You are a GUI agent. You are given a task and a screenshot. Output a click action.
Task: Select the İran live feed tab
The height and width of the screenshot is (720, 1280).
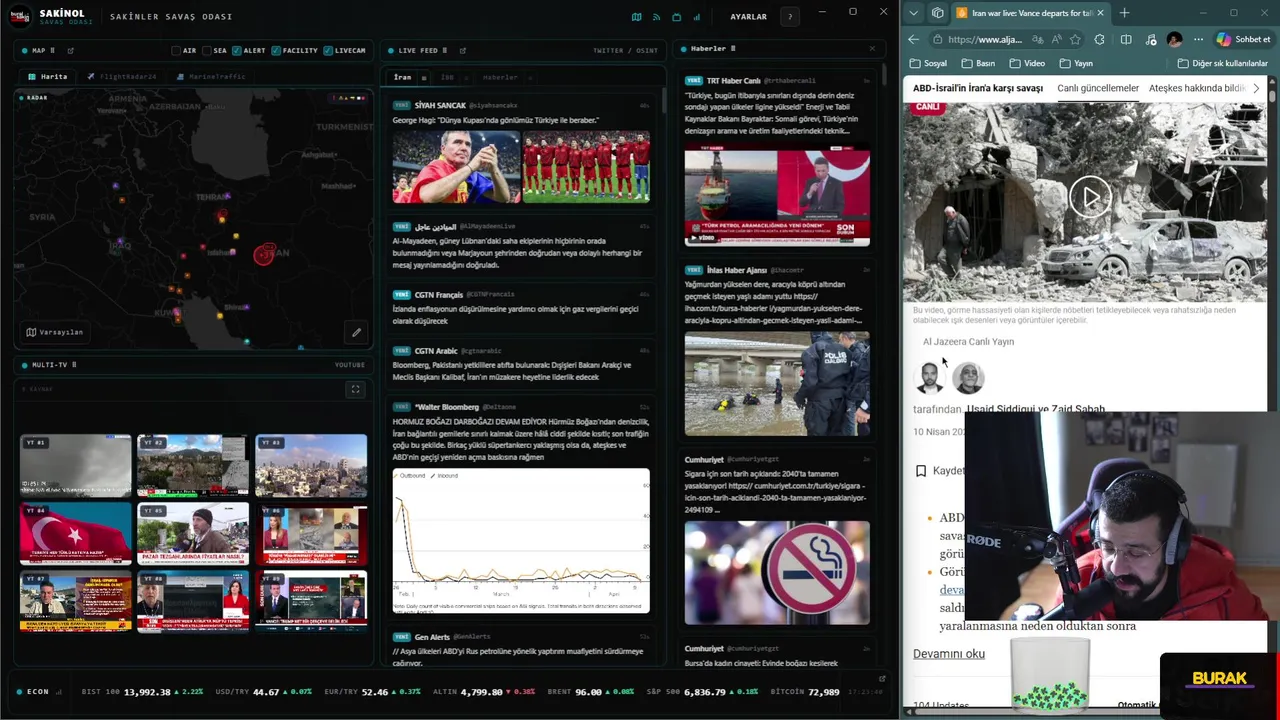[402, 77]
